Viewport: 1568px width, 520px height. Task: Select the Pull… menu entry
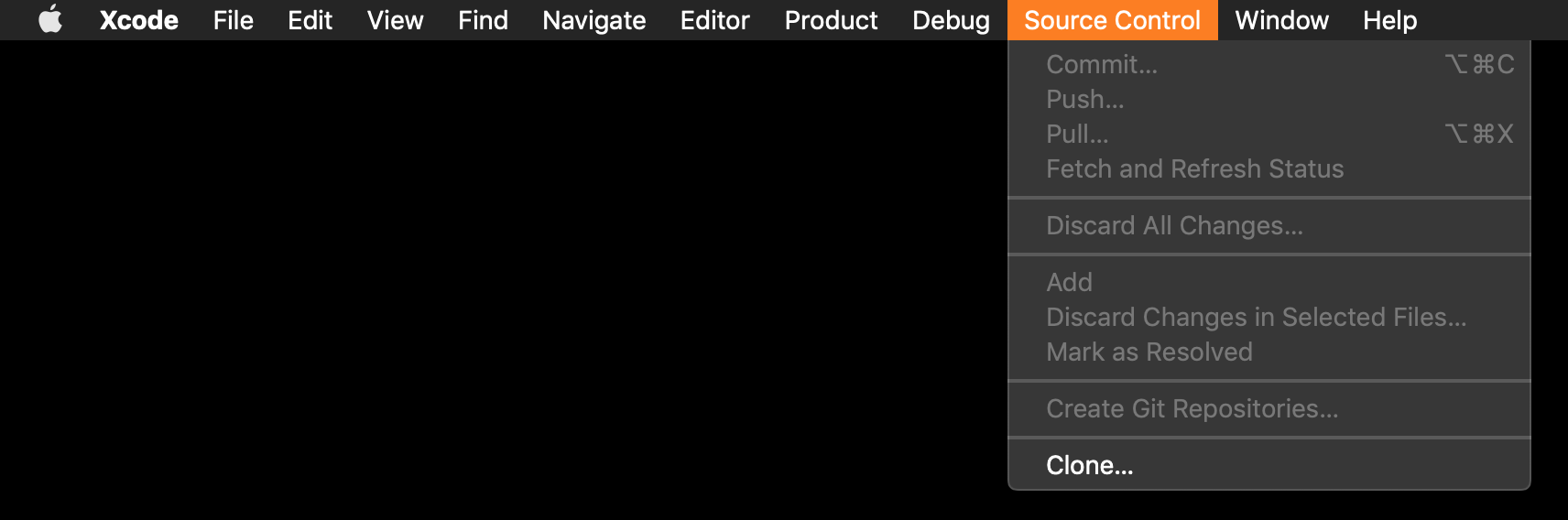1269,134
